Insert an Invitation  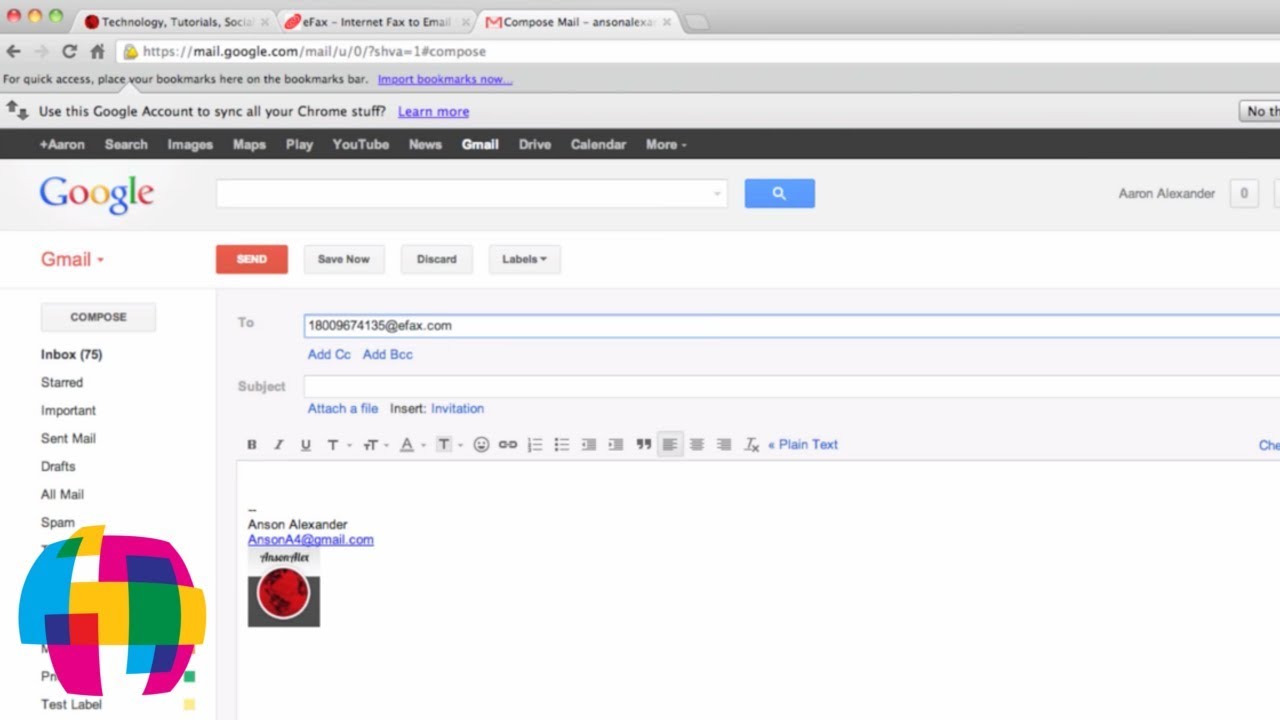pos(458,409)
